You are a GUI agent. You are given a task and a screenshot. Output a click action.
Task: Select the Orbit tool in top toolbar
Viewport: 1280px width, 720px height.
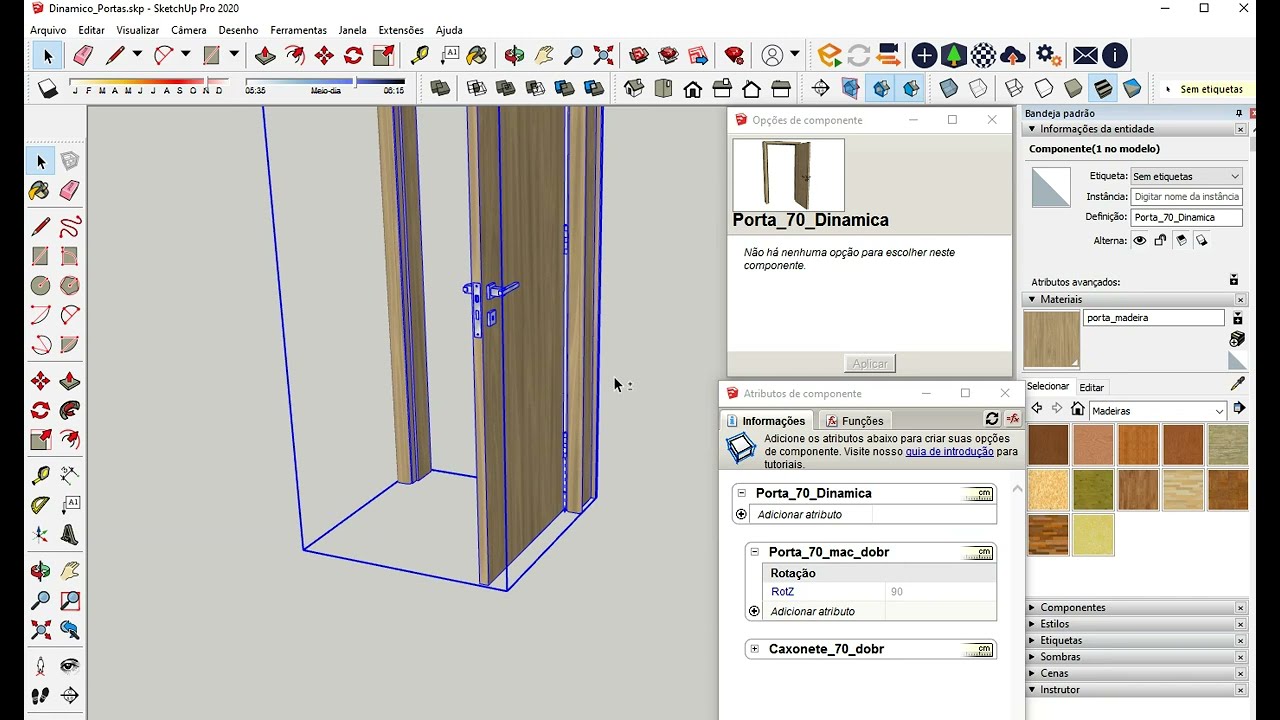(515, 55)
